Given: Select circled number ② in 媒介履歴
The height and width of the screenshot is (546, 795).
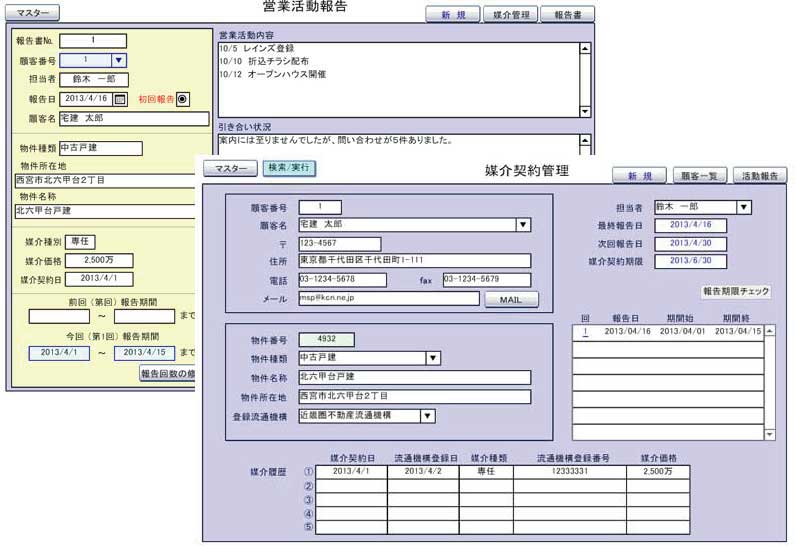Looking at the screenshot, I should click(308, 486).
